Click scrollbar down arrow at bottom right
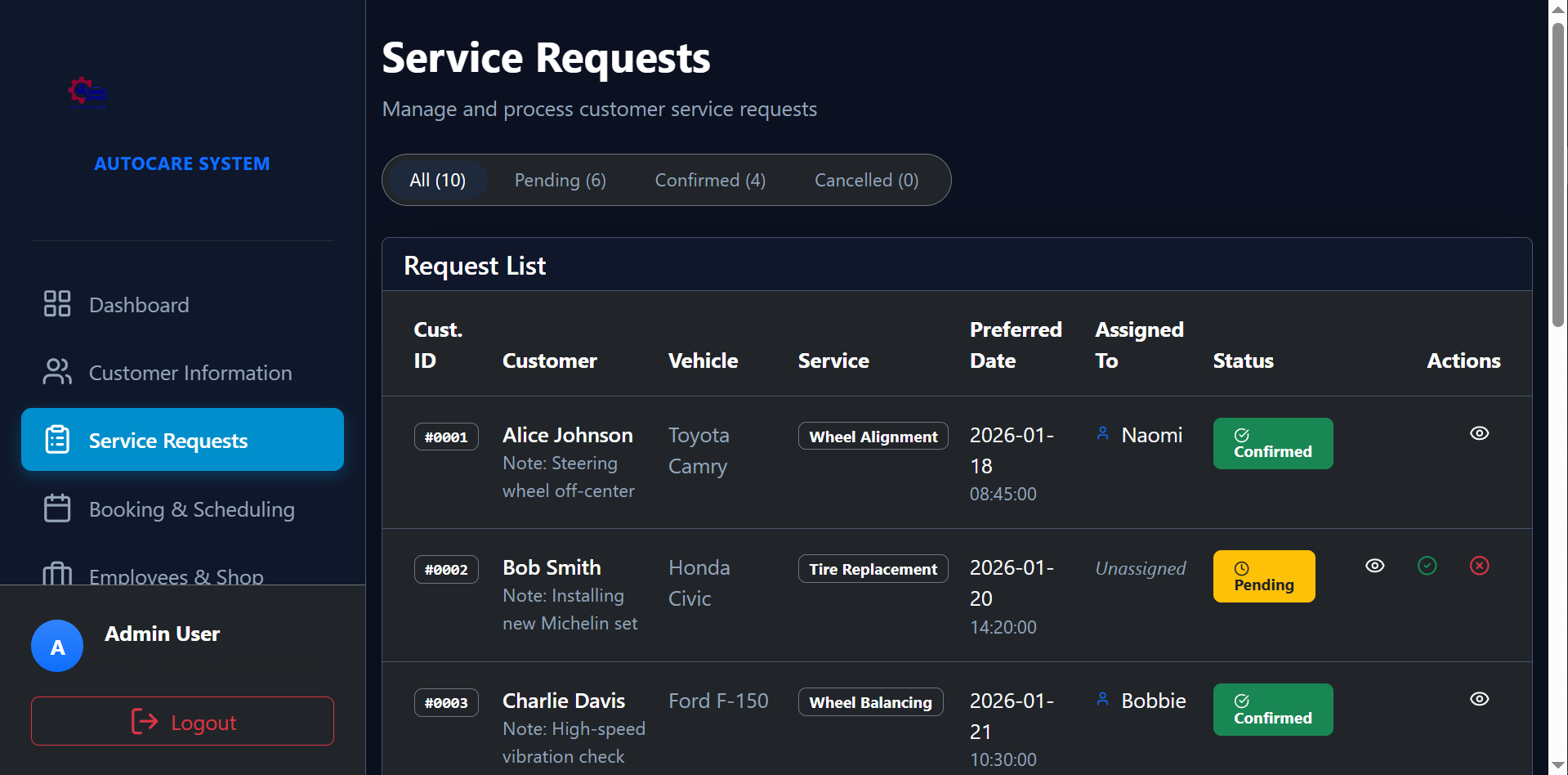The image size is (1568, 775). (1558, 766)
